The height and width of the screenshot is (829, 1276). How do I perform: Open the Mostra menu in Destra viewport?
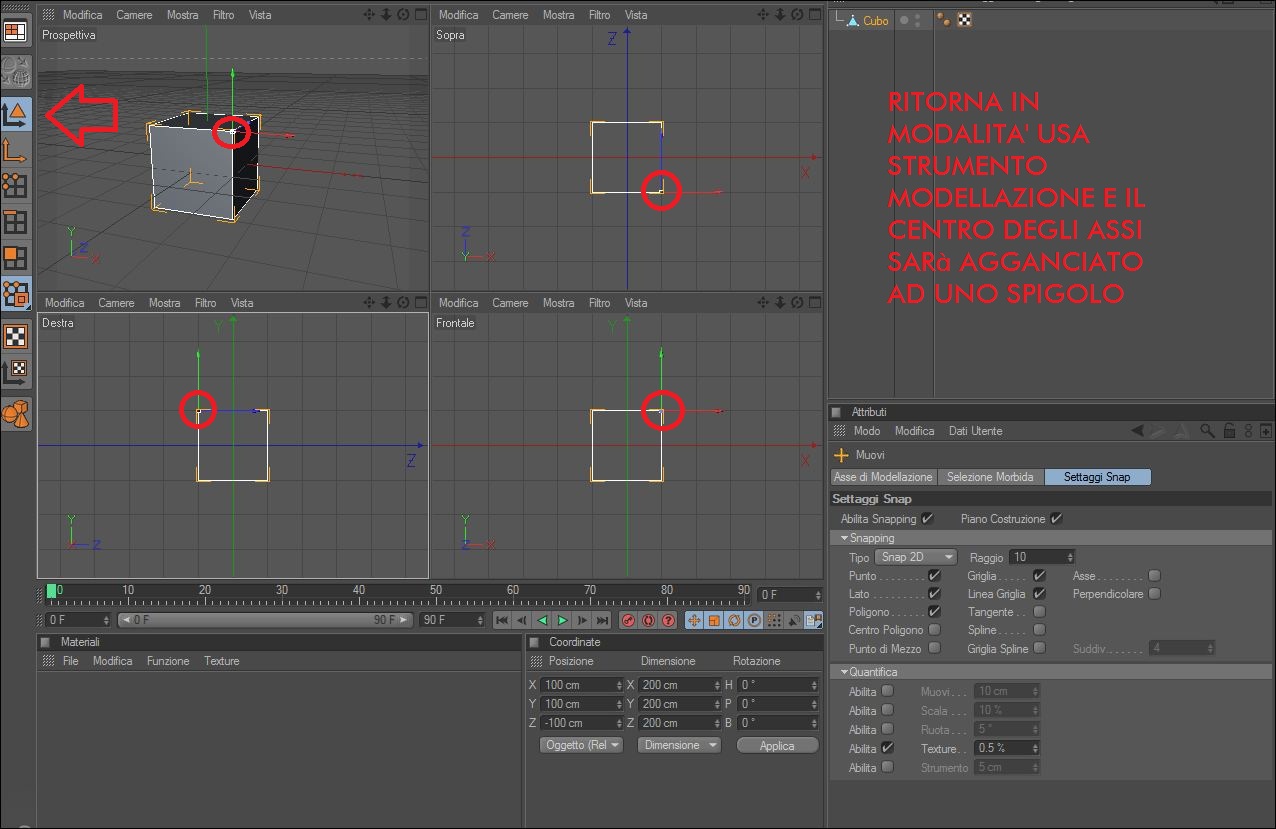click(x=165, y=303)
